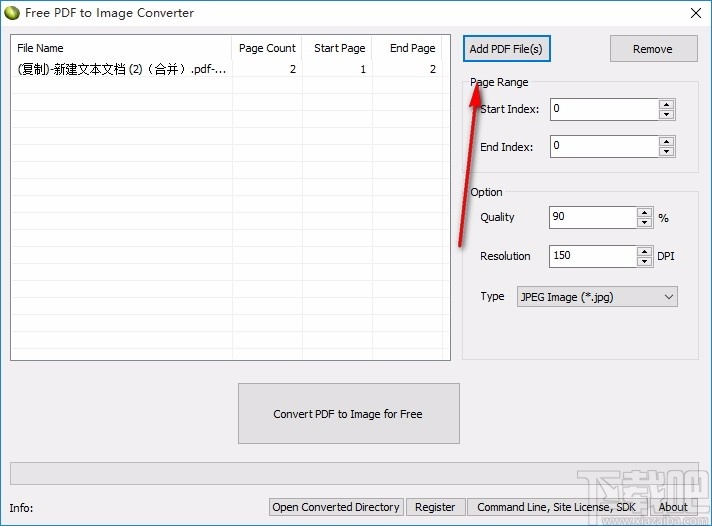The height and width of the screenshot is (526, 712).
Task: Focus the Resolution DPI field
Action: click(593, 256)
